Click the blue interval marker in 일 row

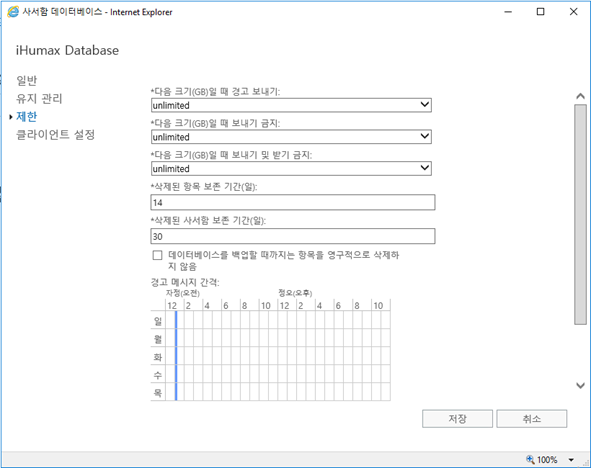[176, 320]
